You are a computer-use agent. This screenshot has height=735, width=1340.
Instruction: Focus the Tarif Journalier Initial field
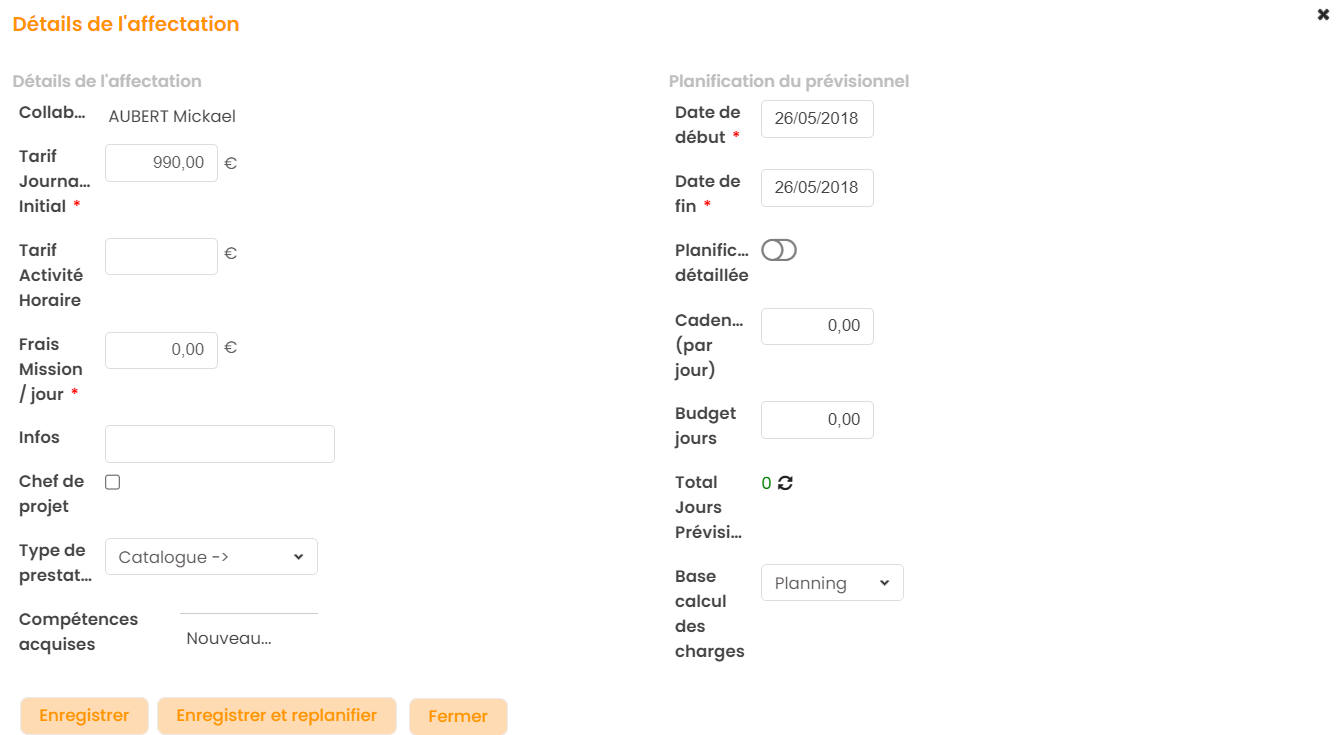(x=161, y=163)
